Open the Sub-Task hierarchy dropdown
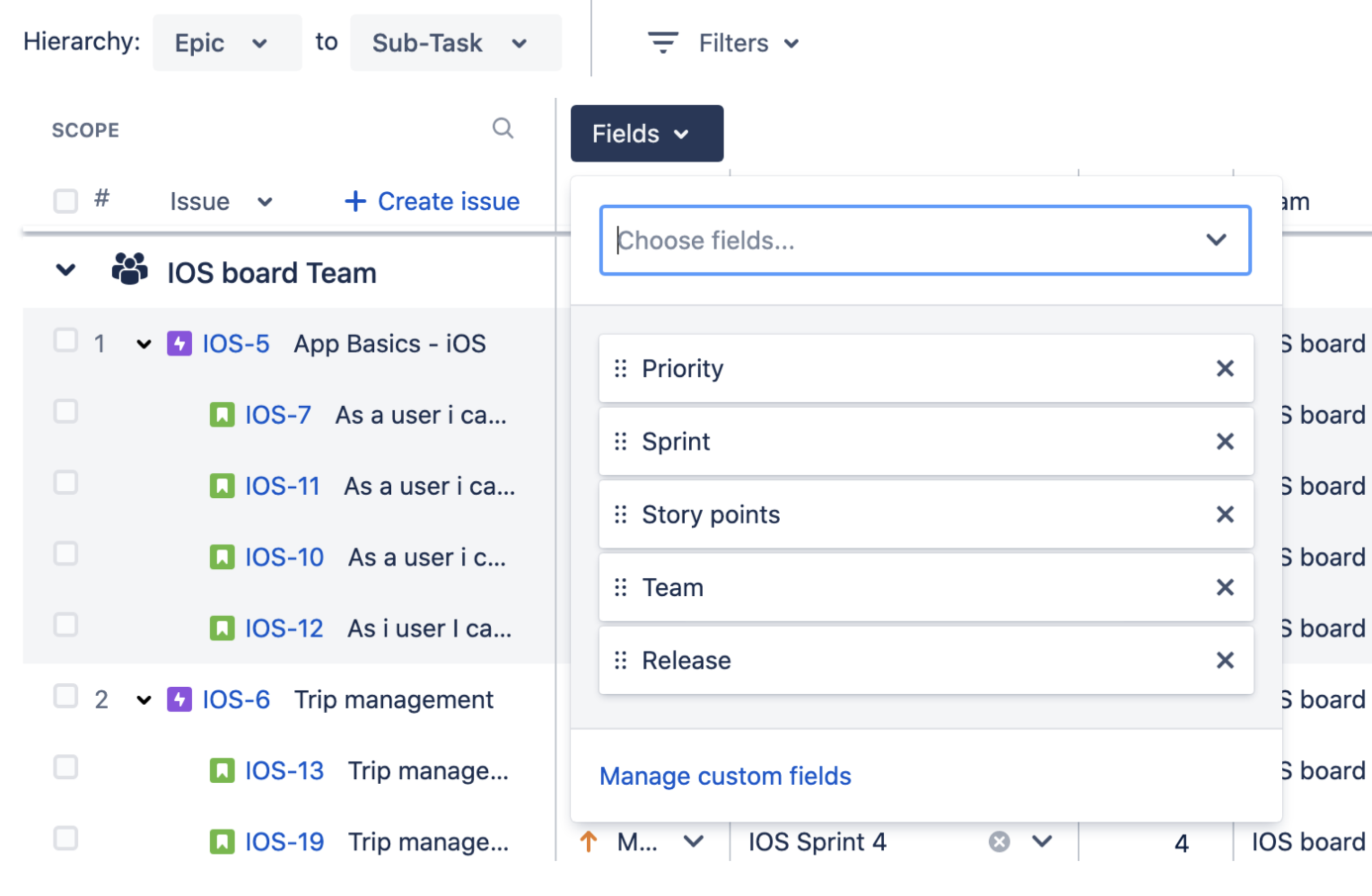 pos(455,43)
